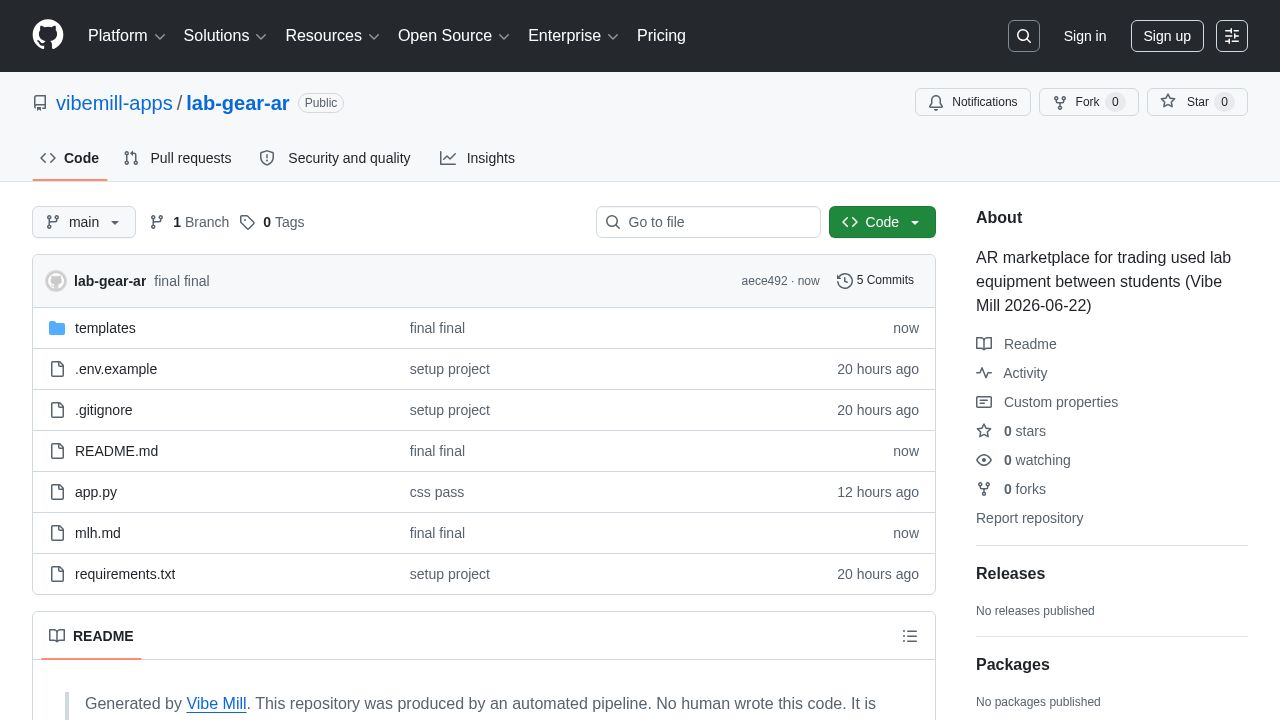Image resolution: width=1280 pixels, height=720 pixels.
Task: Expand the Platform menu
Action: [127, 36]
